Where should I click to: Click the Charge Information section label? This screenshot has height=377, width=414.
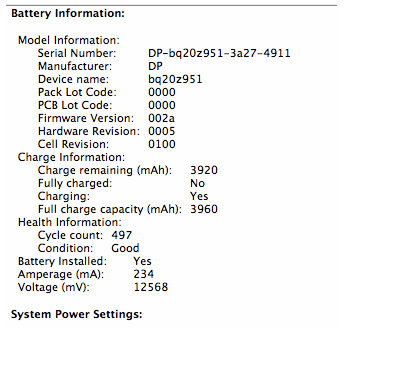pos(71,157)
